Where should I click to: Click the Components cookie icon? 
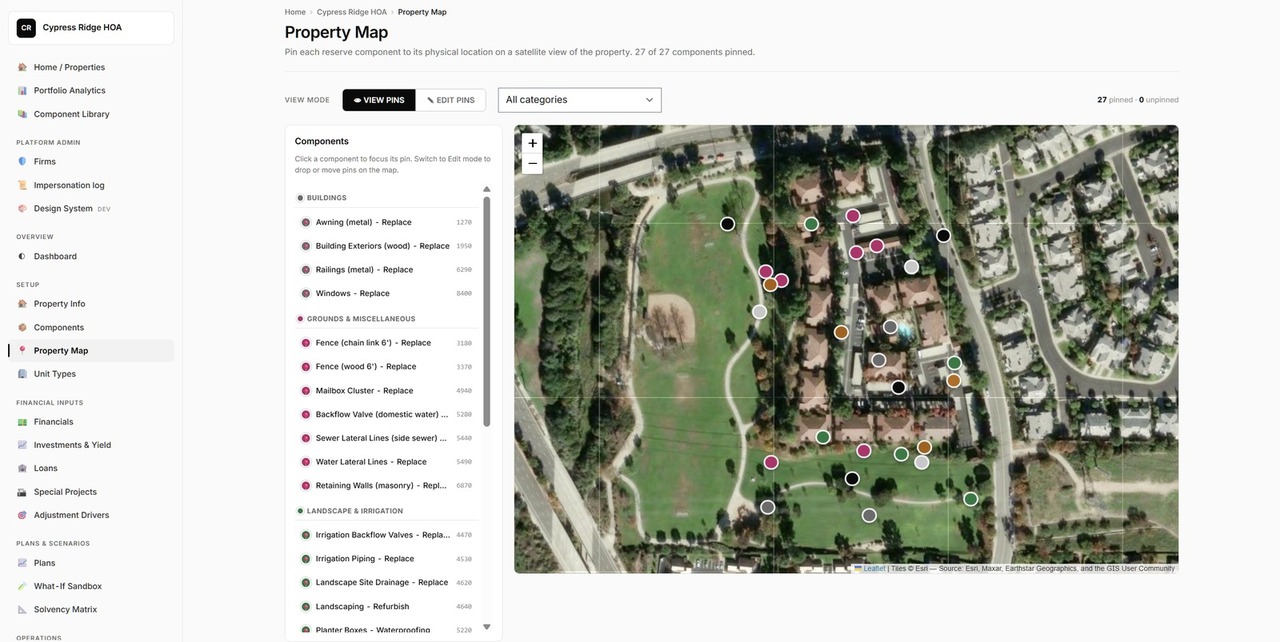click(x=22, y=327)
